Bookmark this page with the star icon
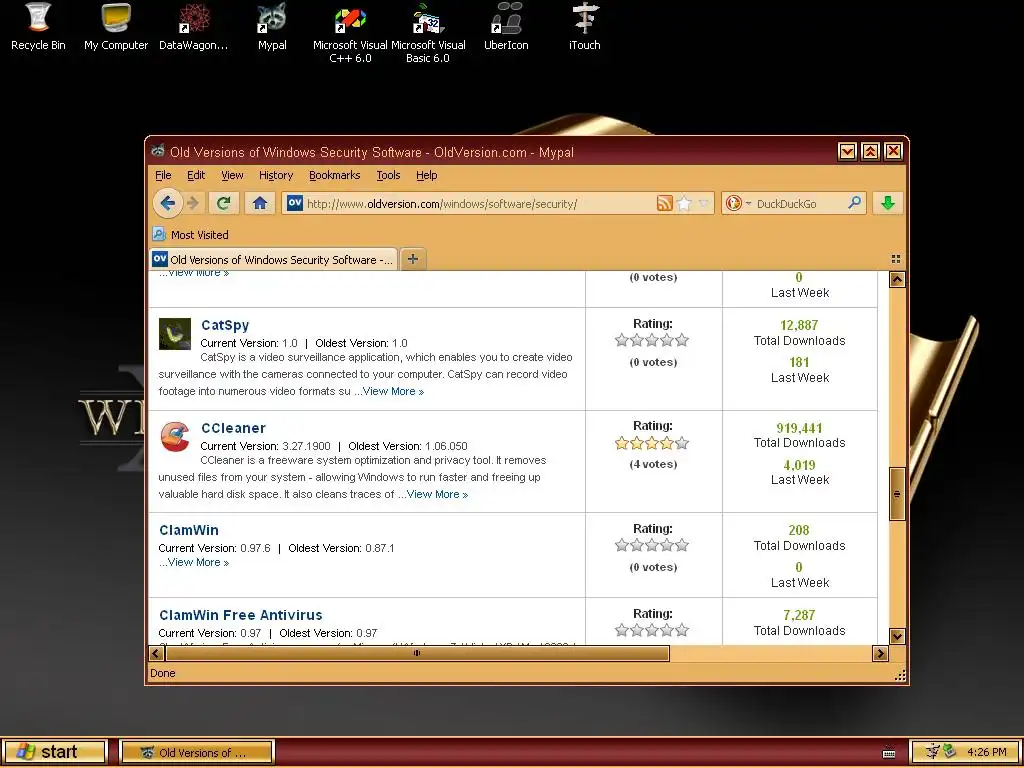1024x768 pixels. pyautogui.click(x=684, y=203)
